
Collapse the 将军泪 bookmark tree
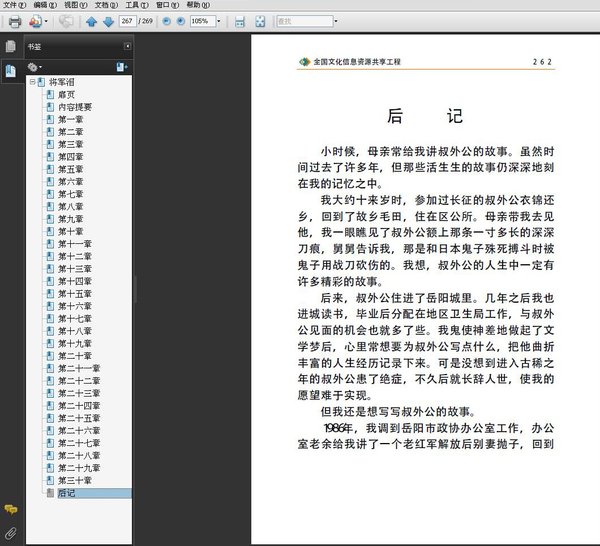click(33, 81)
